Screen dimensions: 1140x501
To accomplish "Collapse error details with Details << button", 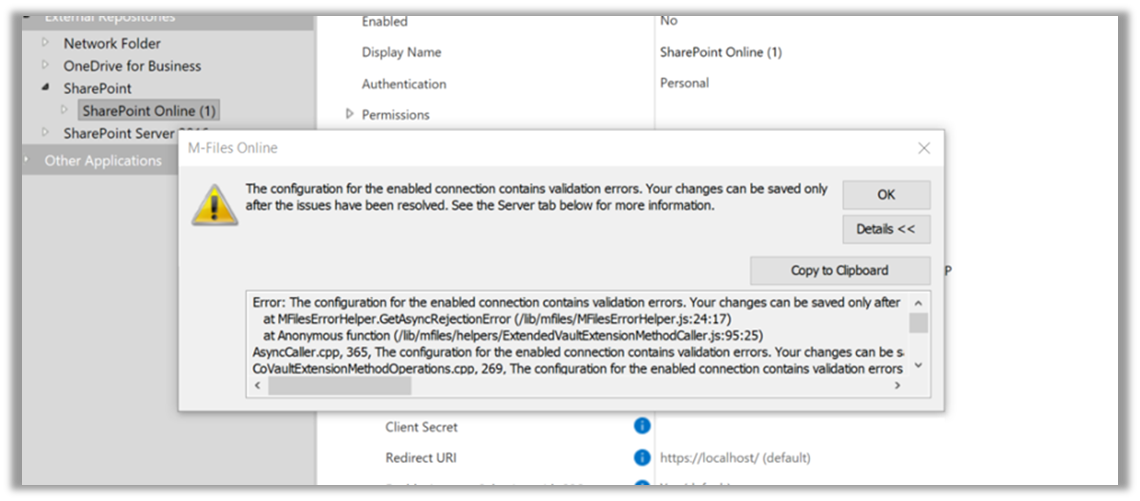I will [886, 229].
